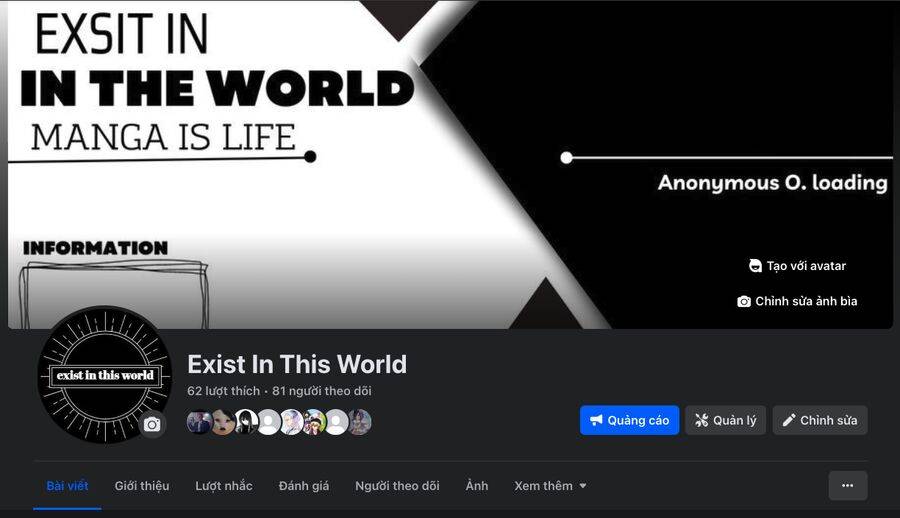
Task: Click the first follower avatar thumbnail
Action: (x=199, y=422)
